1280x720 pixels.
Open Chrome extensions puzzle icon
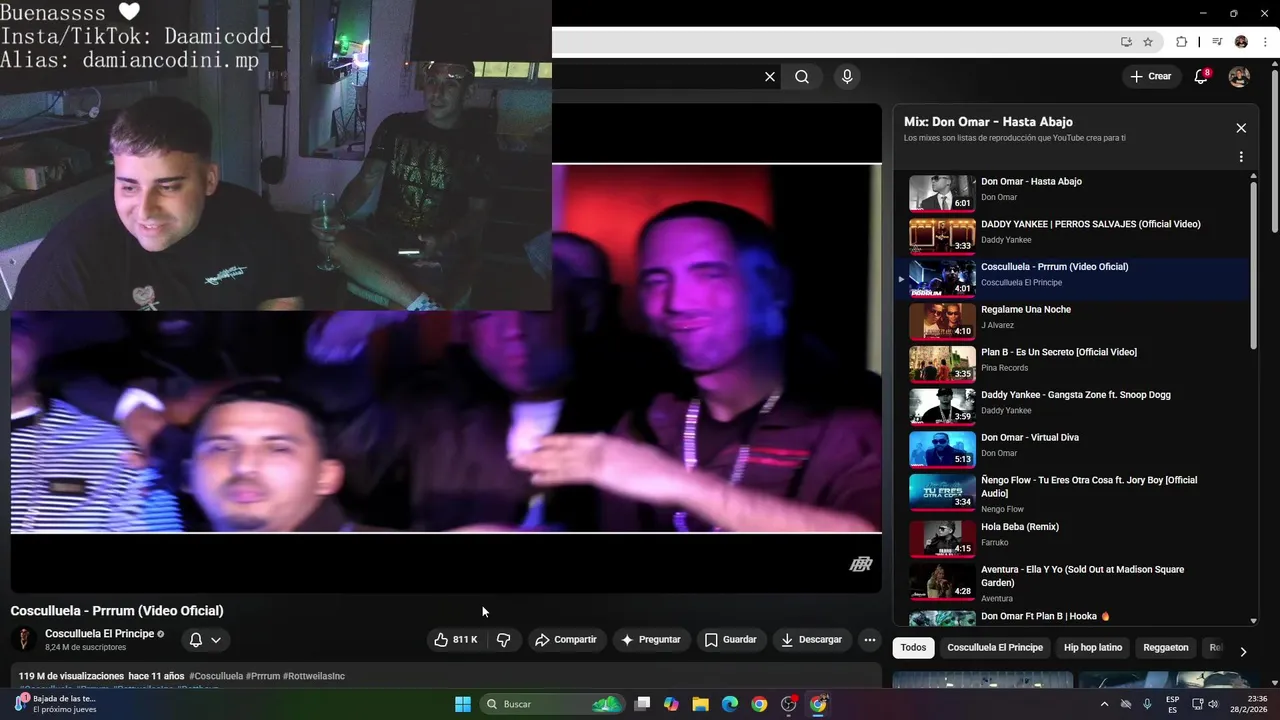pos(1181,42)
